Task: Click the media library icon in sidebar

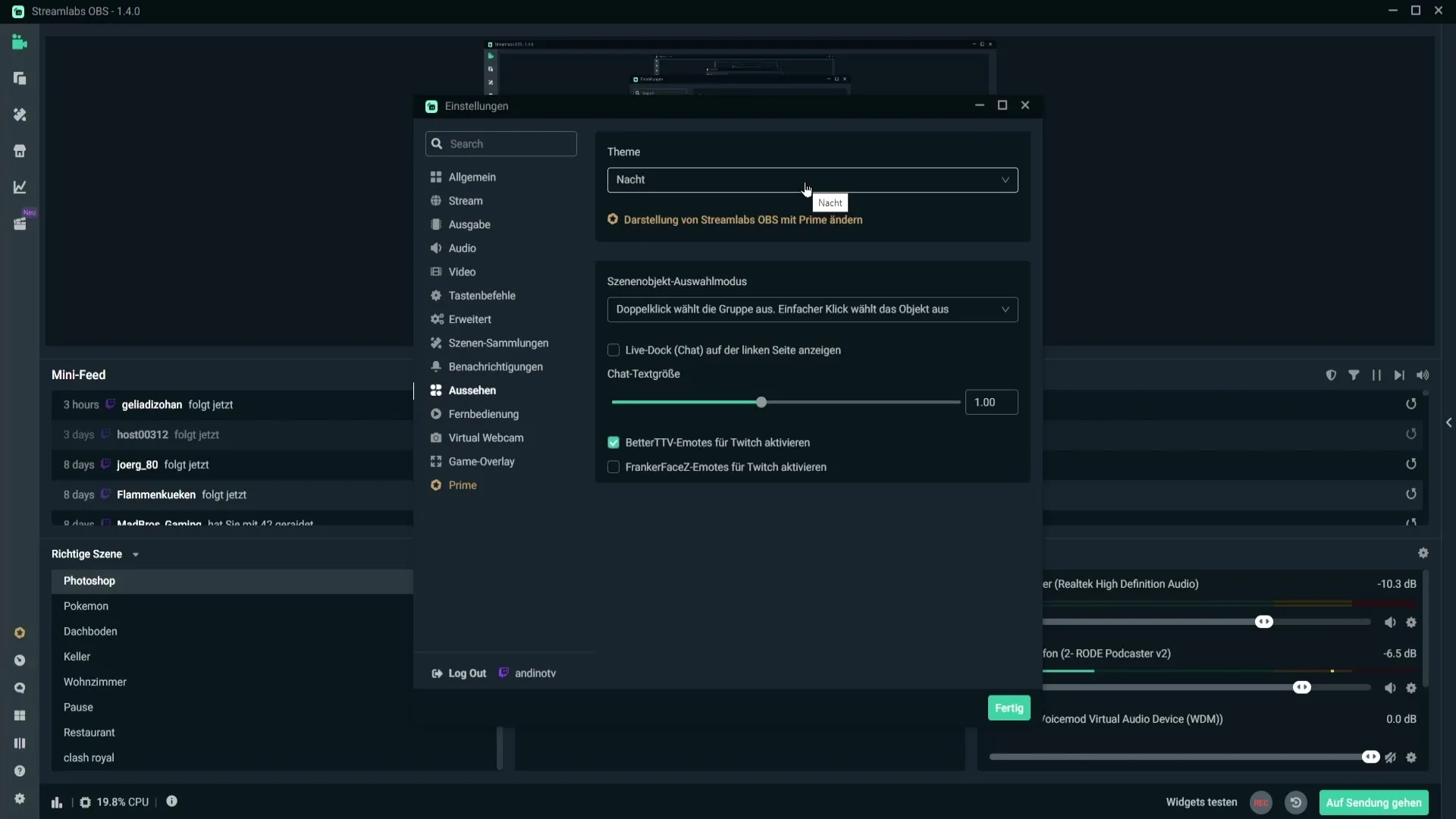Action: (x=20, y=224)
